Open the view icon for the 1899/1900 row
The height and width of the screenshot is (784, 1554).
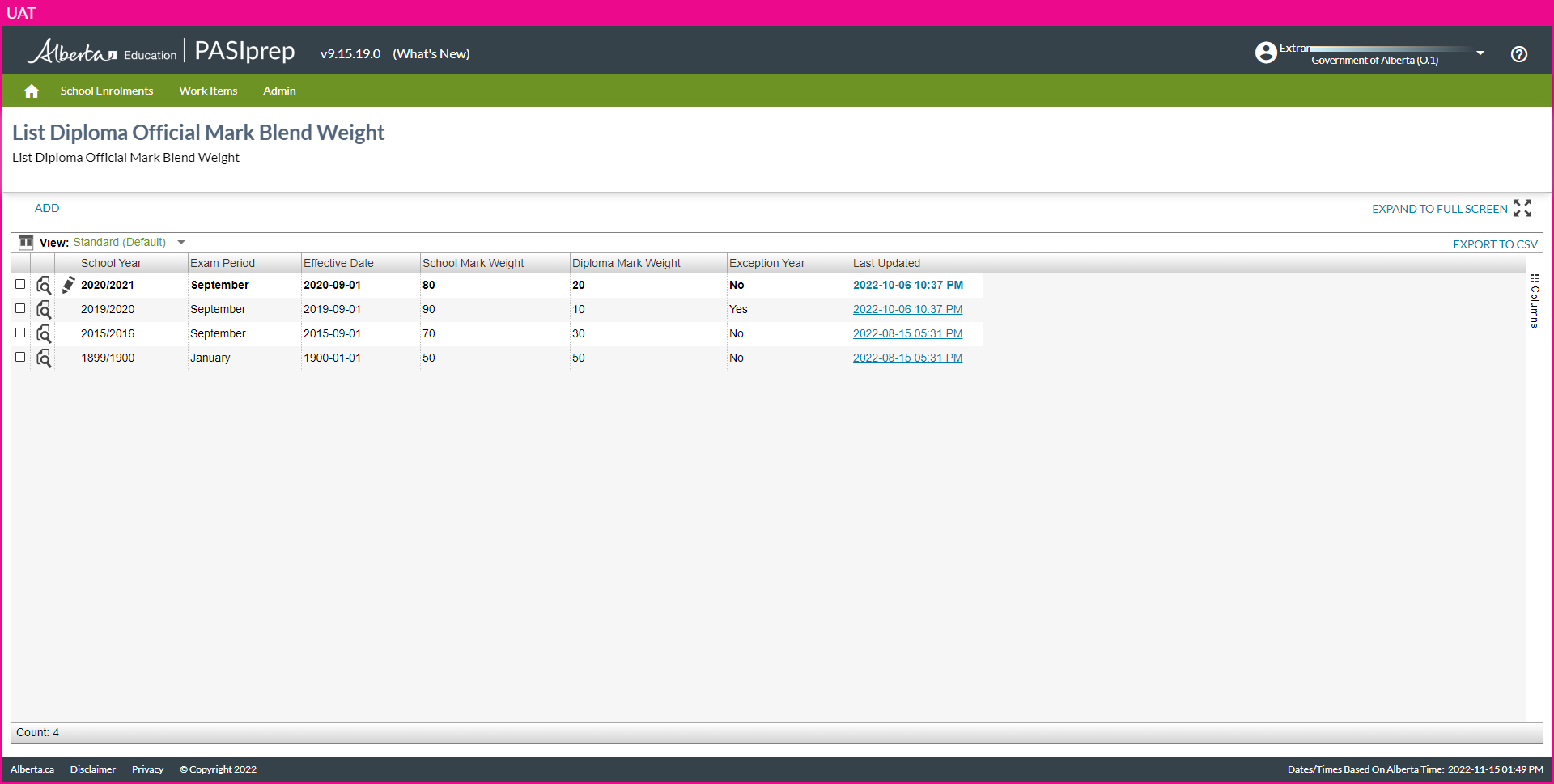[x=44, y=358]
